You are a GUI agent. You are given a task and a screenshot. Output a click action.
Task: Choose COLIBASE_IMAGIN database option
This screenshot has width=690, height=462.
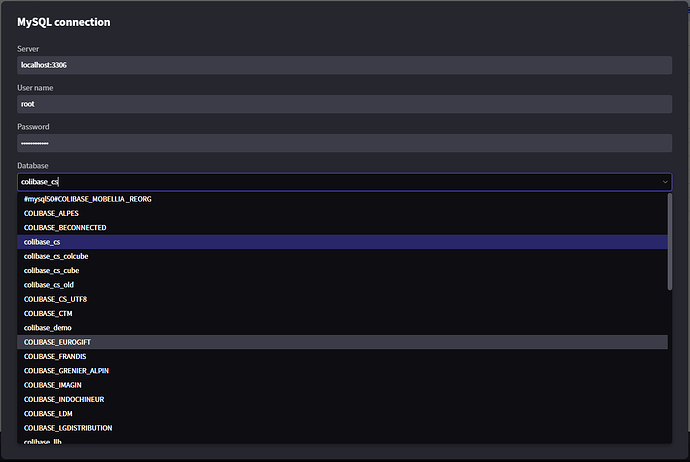pyautogui.click(x=53, y=385)
